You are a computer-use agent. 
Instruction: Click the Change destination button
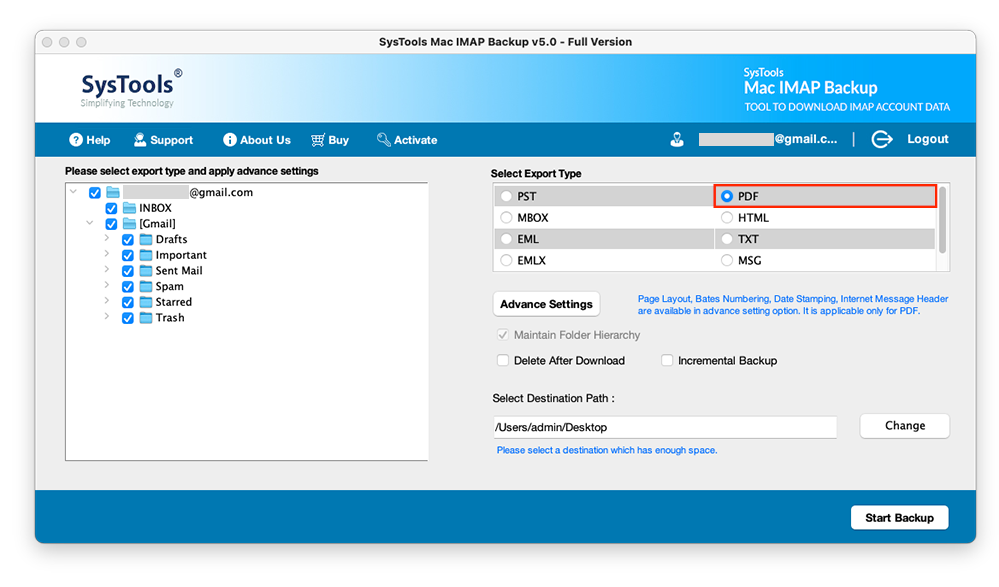click(905, 426)
